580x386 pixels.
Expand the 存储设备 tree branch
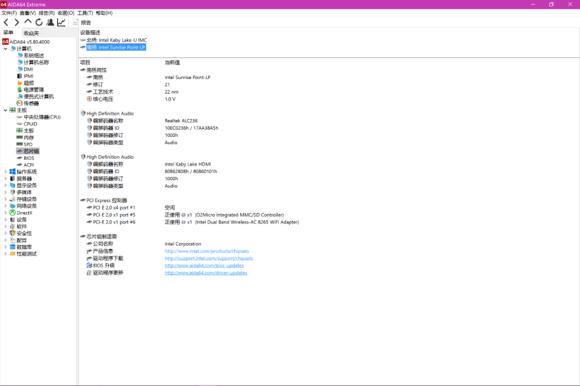(x=6, y=199)
